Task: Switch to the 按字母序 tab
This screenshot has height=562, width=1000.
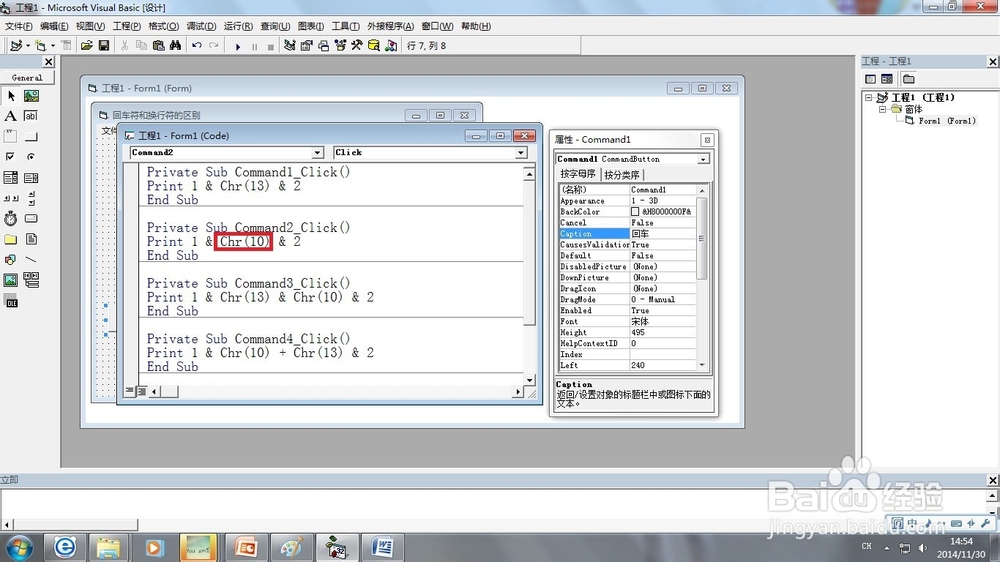Action: (578, 174)
